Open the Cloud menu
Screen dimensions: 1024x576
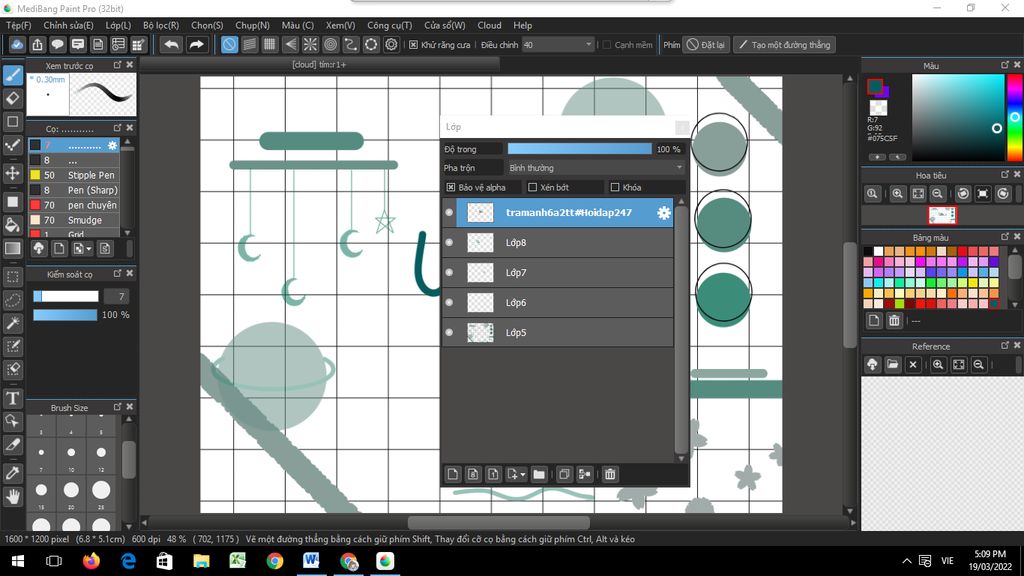click(x=489, y=25)
